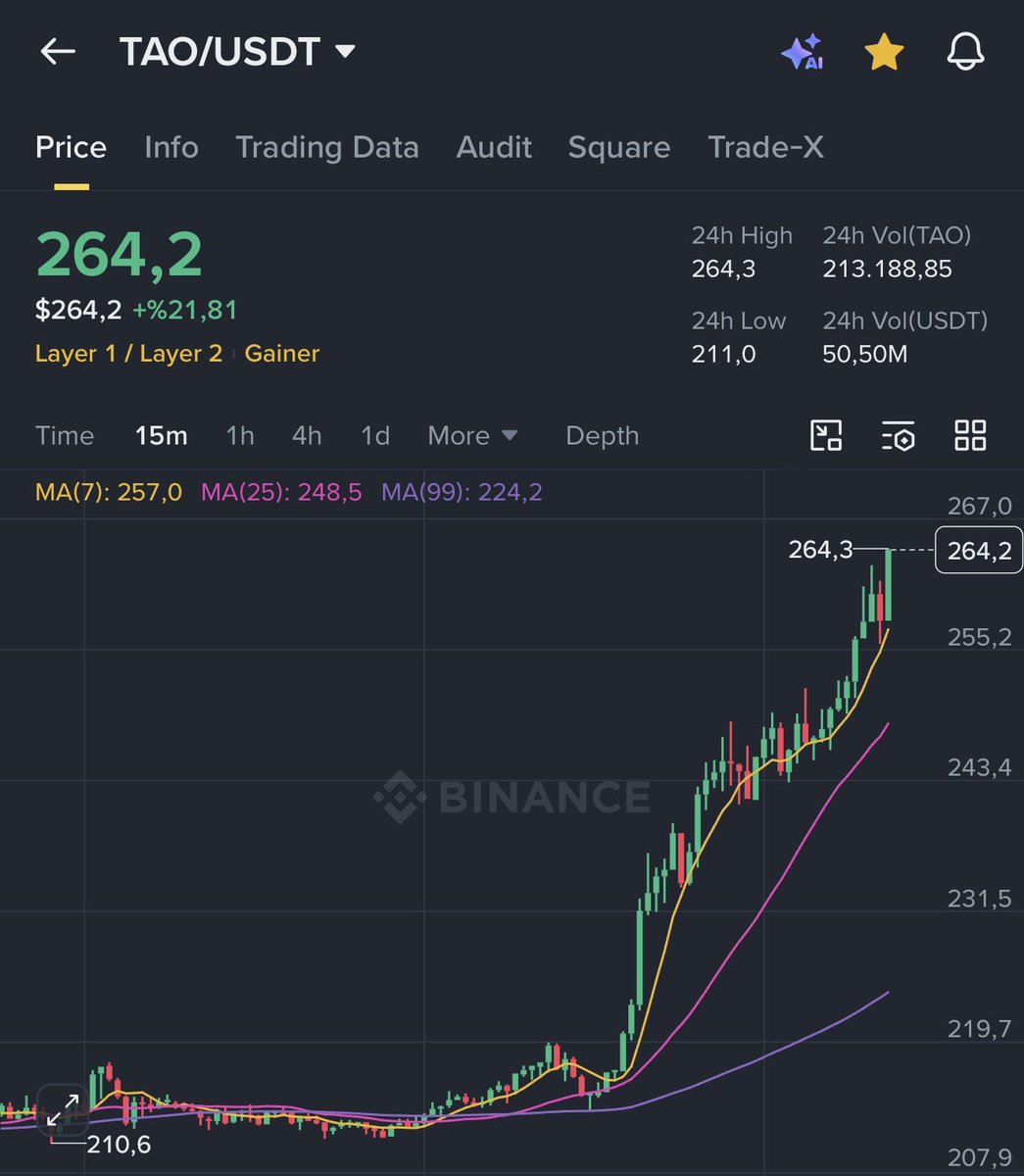Click the current price label 264,2 on axis
The width and height of the screenshot is (1024, 1176).
tap(979, 550)
